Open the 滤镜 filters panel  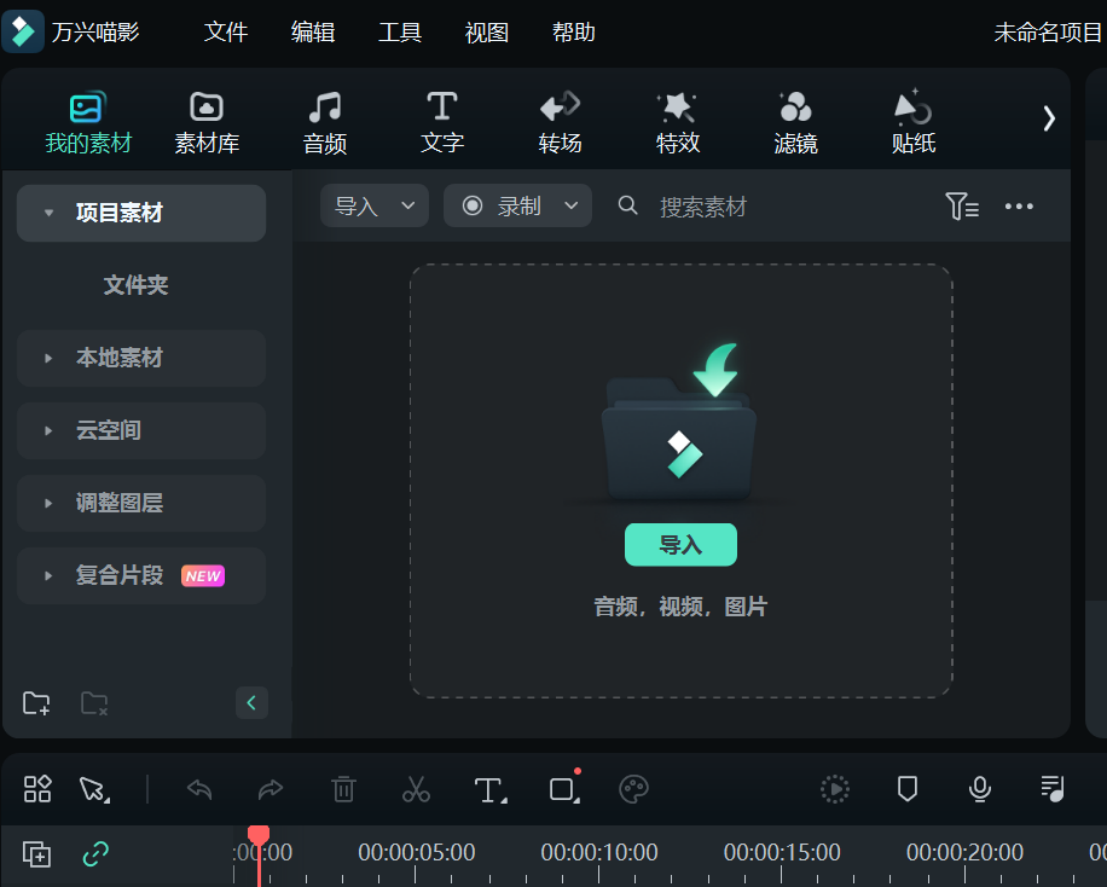[x=795, y=118]
